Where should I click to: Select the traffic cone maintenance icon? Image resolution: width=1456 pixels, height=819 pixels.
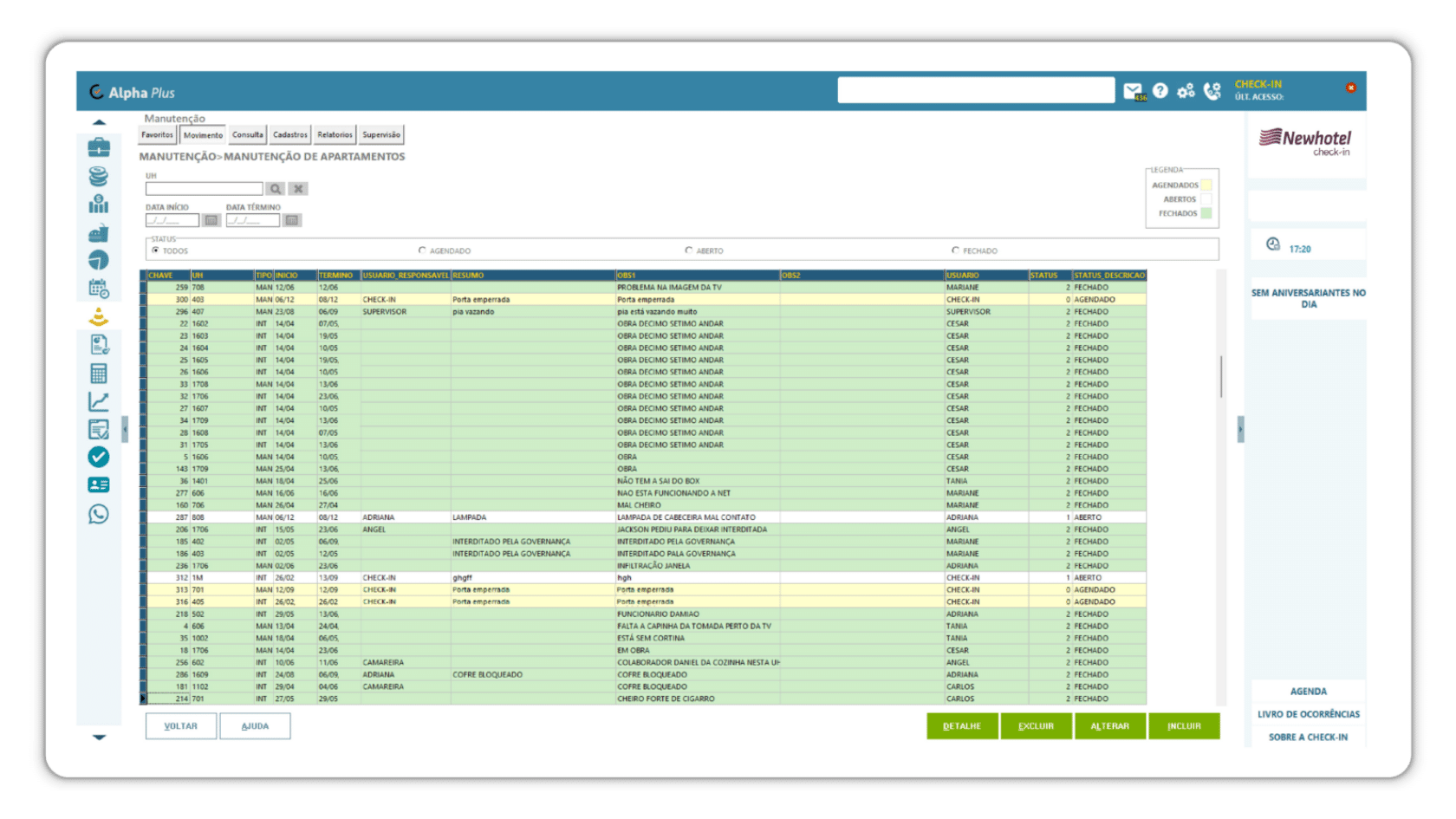[99, 317]
